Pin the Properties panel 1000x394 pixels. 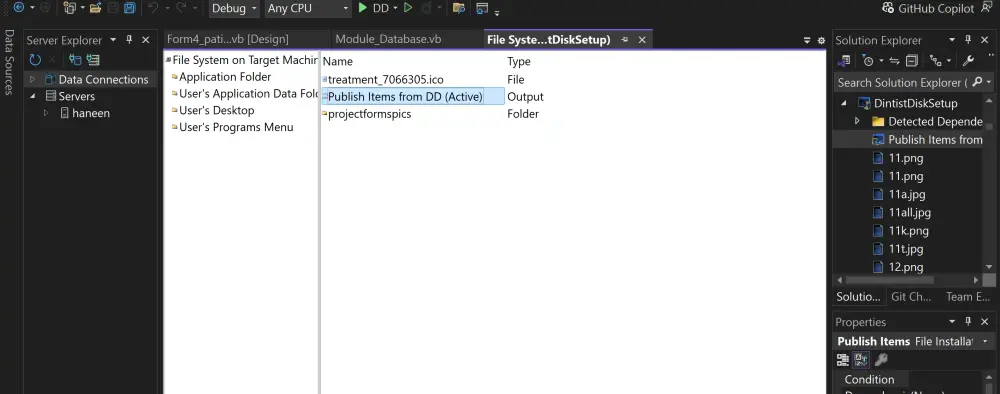click(x=968, y=321)
